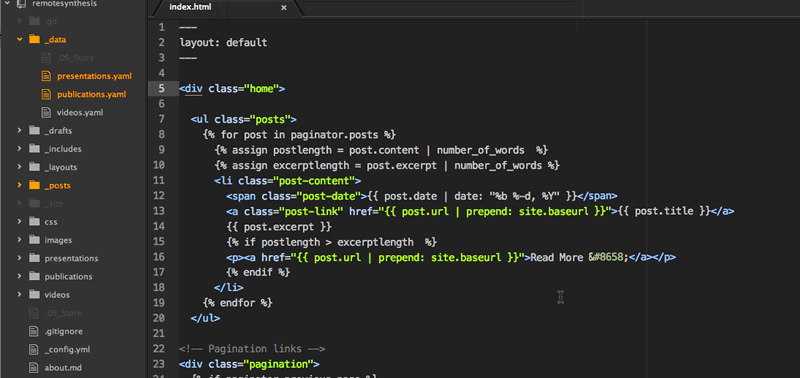Open videos.yaml in the sidebar

(80, 113)
